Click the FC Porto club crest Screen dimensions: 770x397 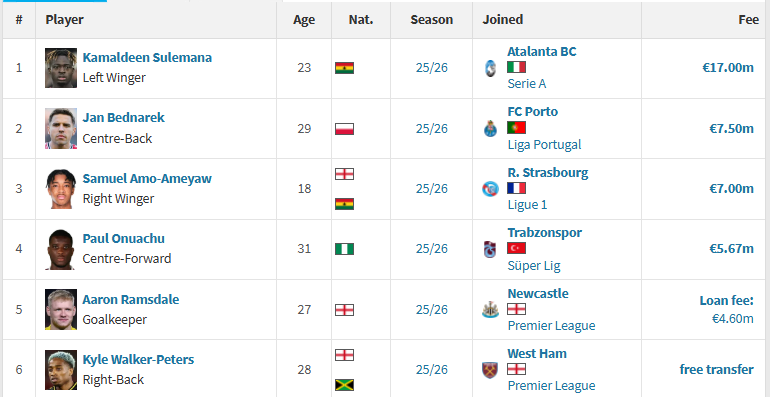(x=490, y=129)
